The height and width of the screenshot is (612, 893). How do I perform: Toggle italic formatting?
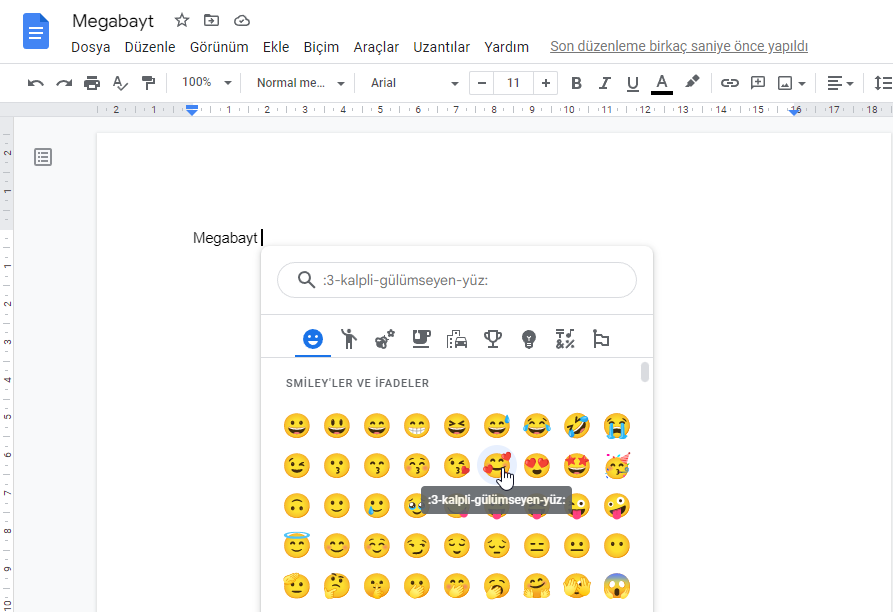(604, 83)
